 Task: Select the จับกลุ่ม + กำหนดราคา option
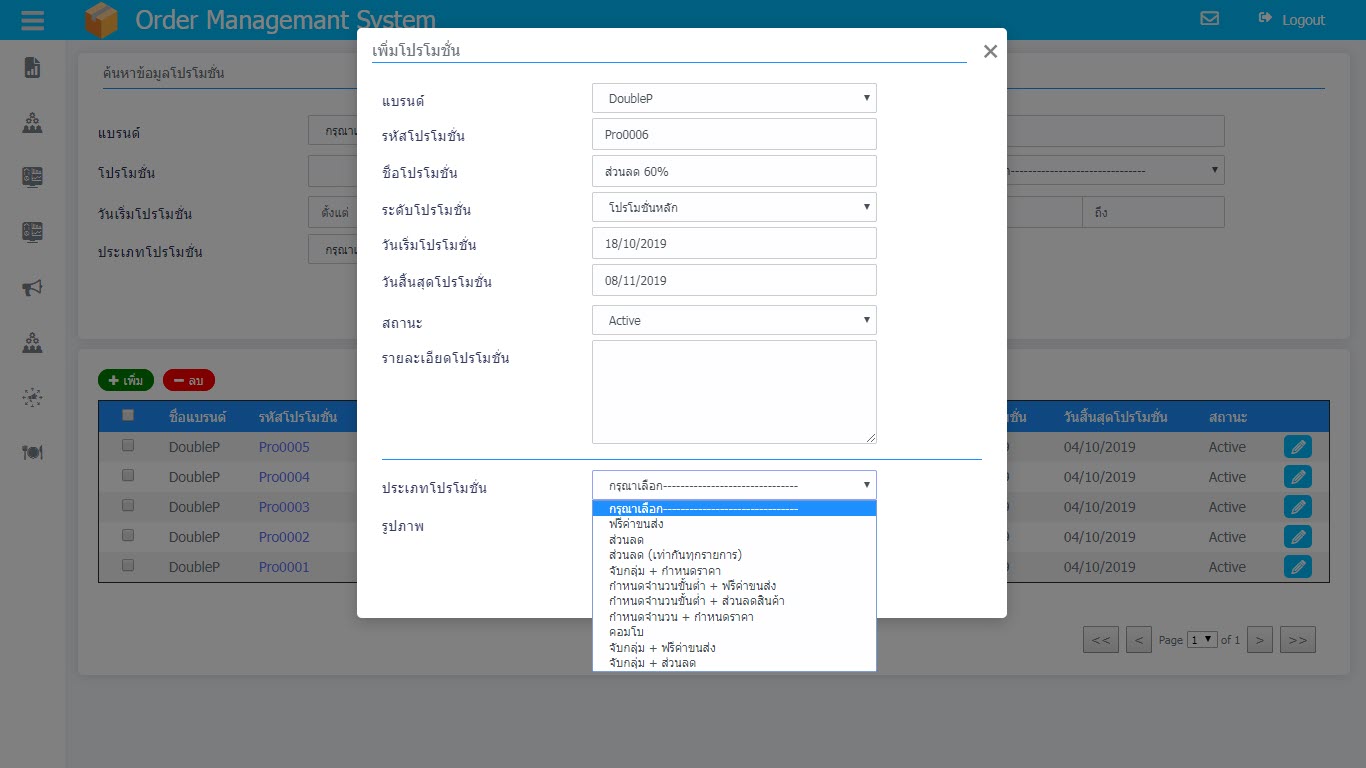point(734,571)
